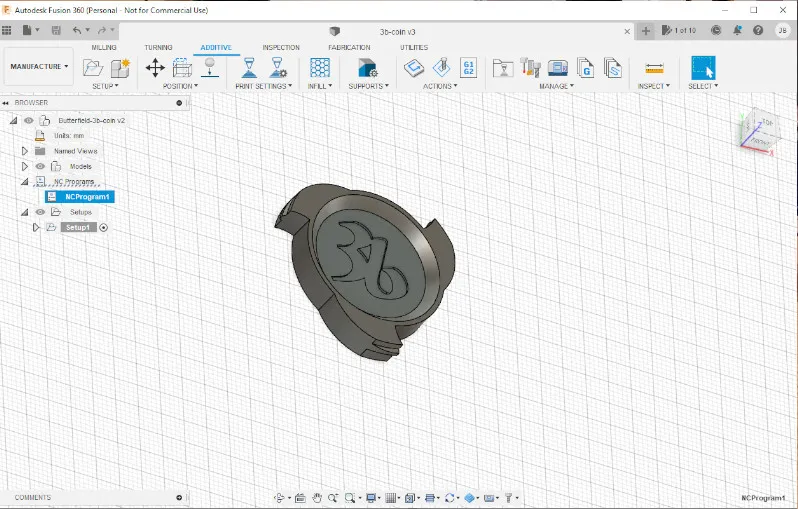The height and width of the screenshot is (509, 798).
Task: Click the Arrange on platform icon
Action: pyautogui.click(x=182, y=67)
